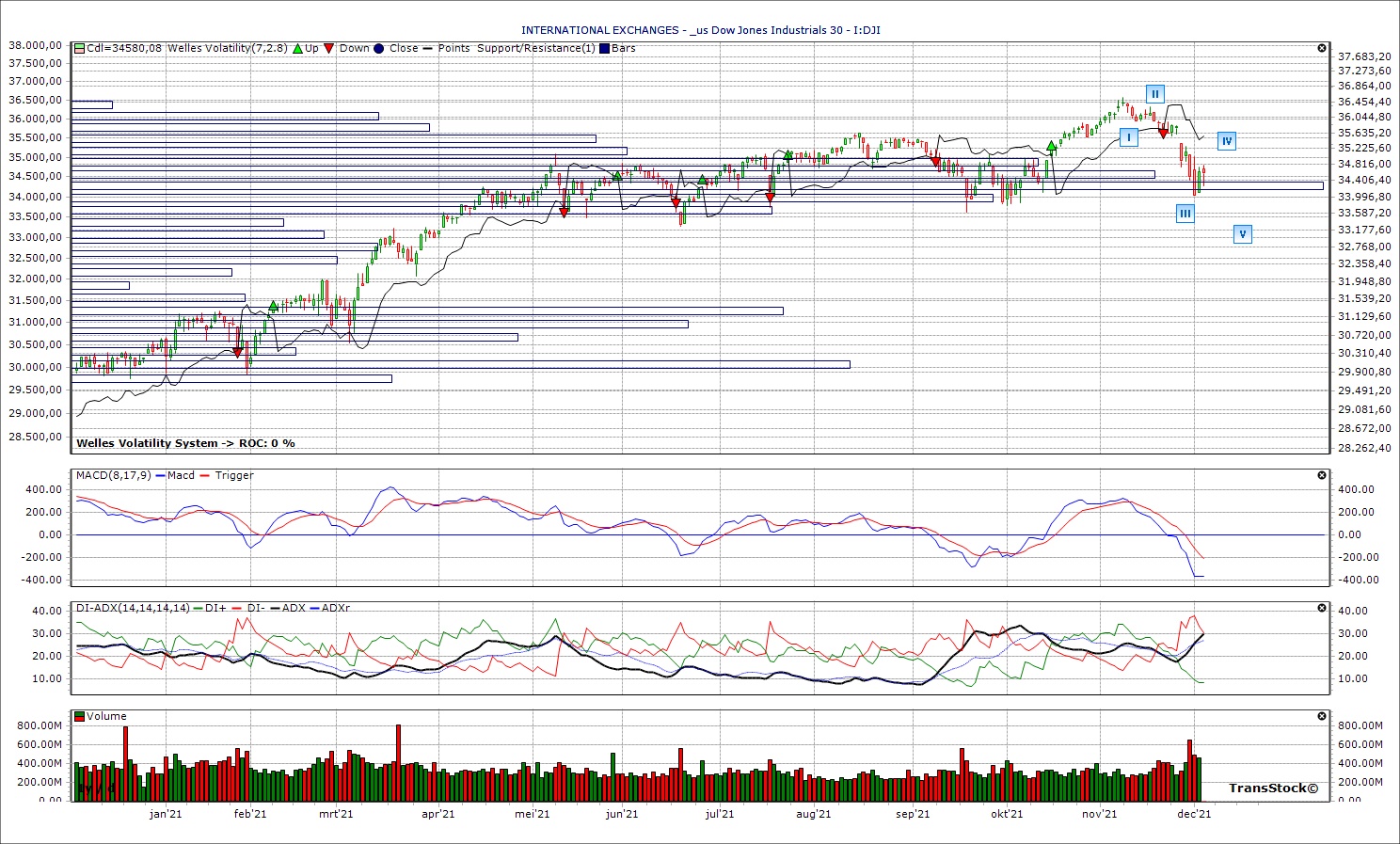Click the jan'21 date axis label

(x=166, y=814)
